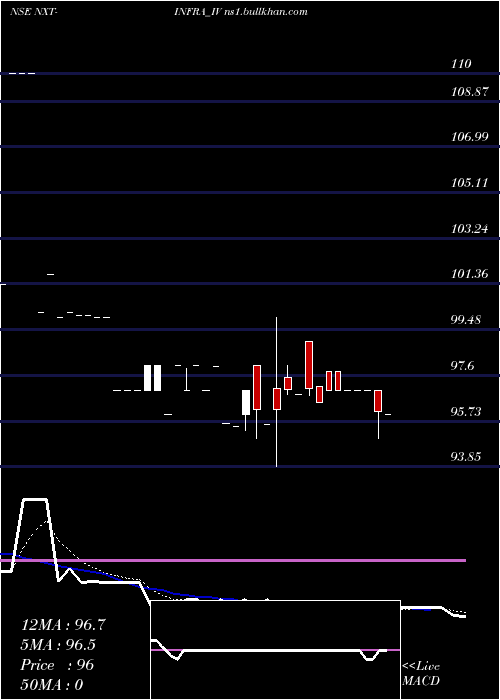Click the 103.24 price level label
The image size is (500, 700).
click(x=470, y=229)
